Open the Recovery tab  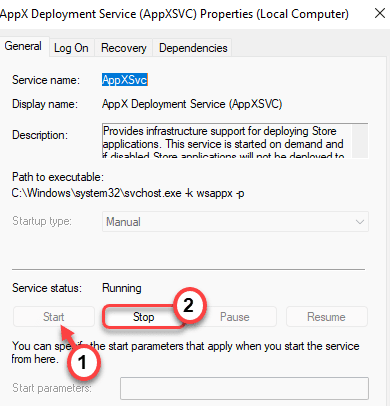(x=124, y=48)
